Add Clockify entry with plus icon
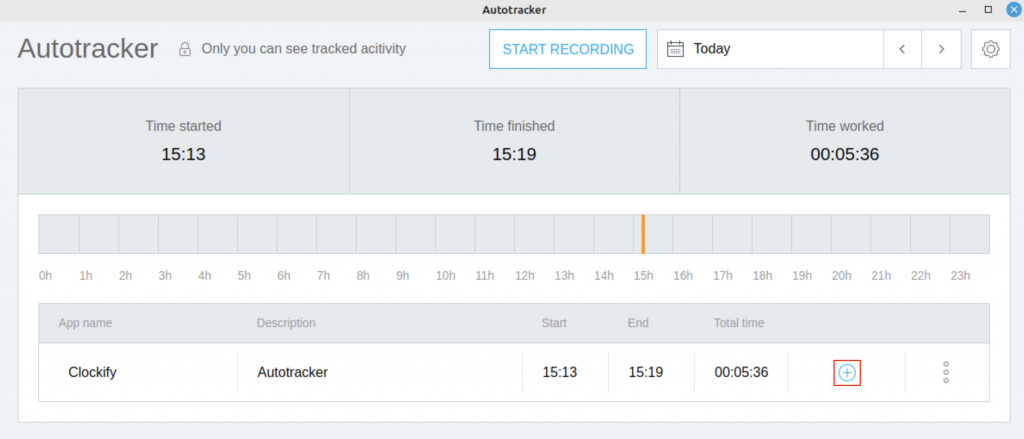The width and height of the screenshot is (1024, 439). point(847,373)
